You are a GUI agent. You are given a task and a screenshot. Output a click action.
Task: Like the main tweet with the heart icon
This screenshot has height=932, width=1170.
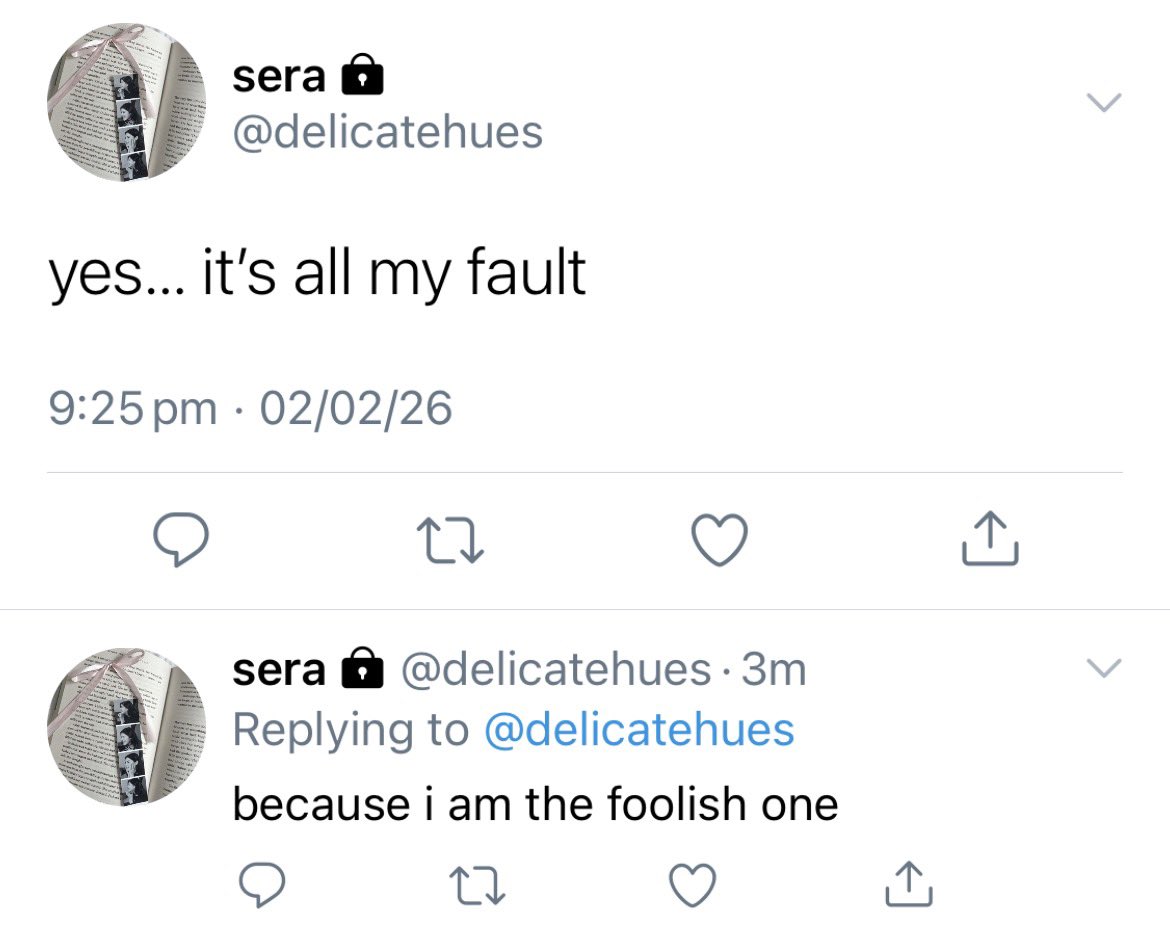coord(719,540)
